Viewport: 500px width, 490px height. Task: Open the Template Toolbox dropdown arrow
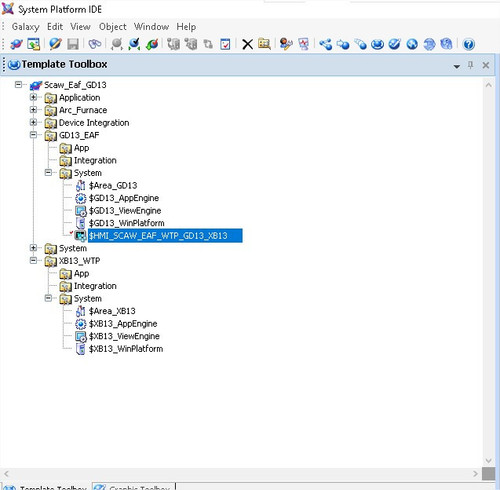tap(457, 66)
